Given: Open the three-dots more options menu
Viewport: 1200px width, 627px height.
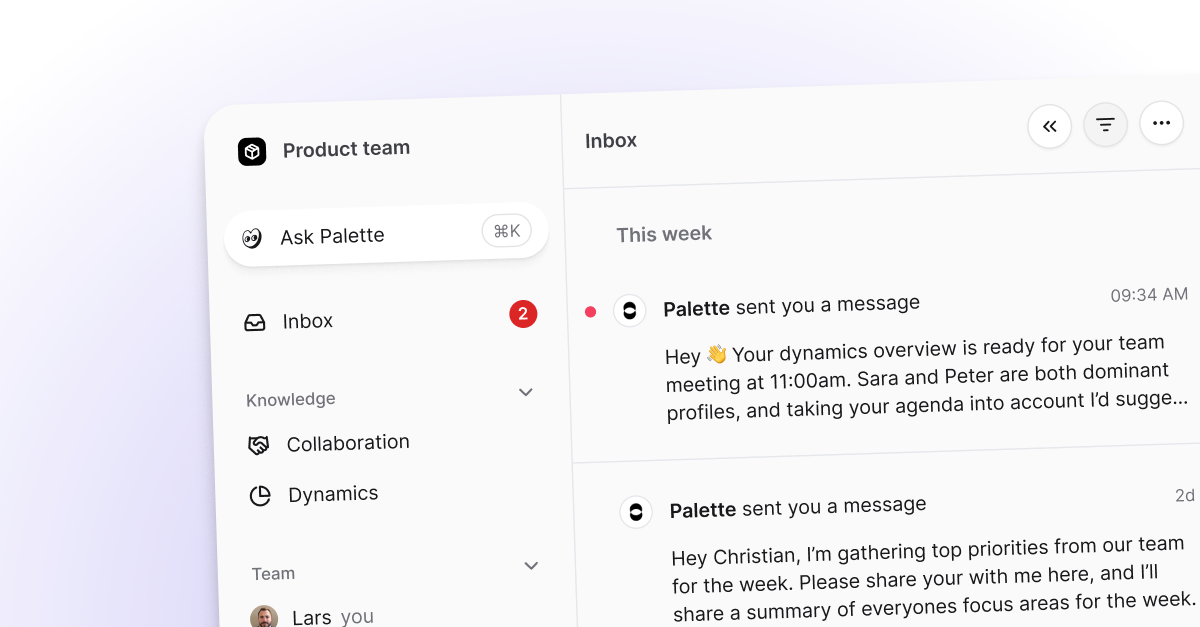Looking at the screenshot, I should click(x=1161, y=123).
